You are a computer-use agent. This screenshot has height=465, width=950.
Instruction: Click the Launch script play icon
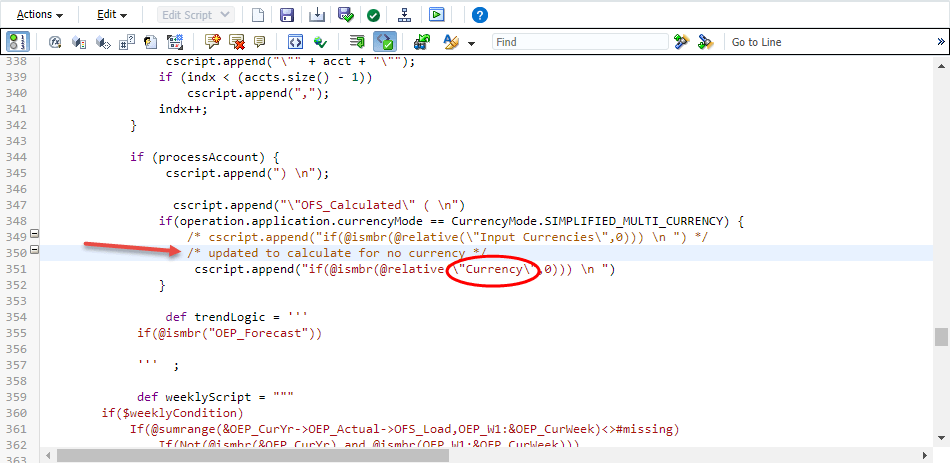point(436,15)
